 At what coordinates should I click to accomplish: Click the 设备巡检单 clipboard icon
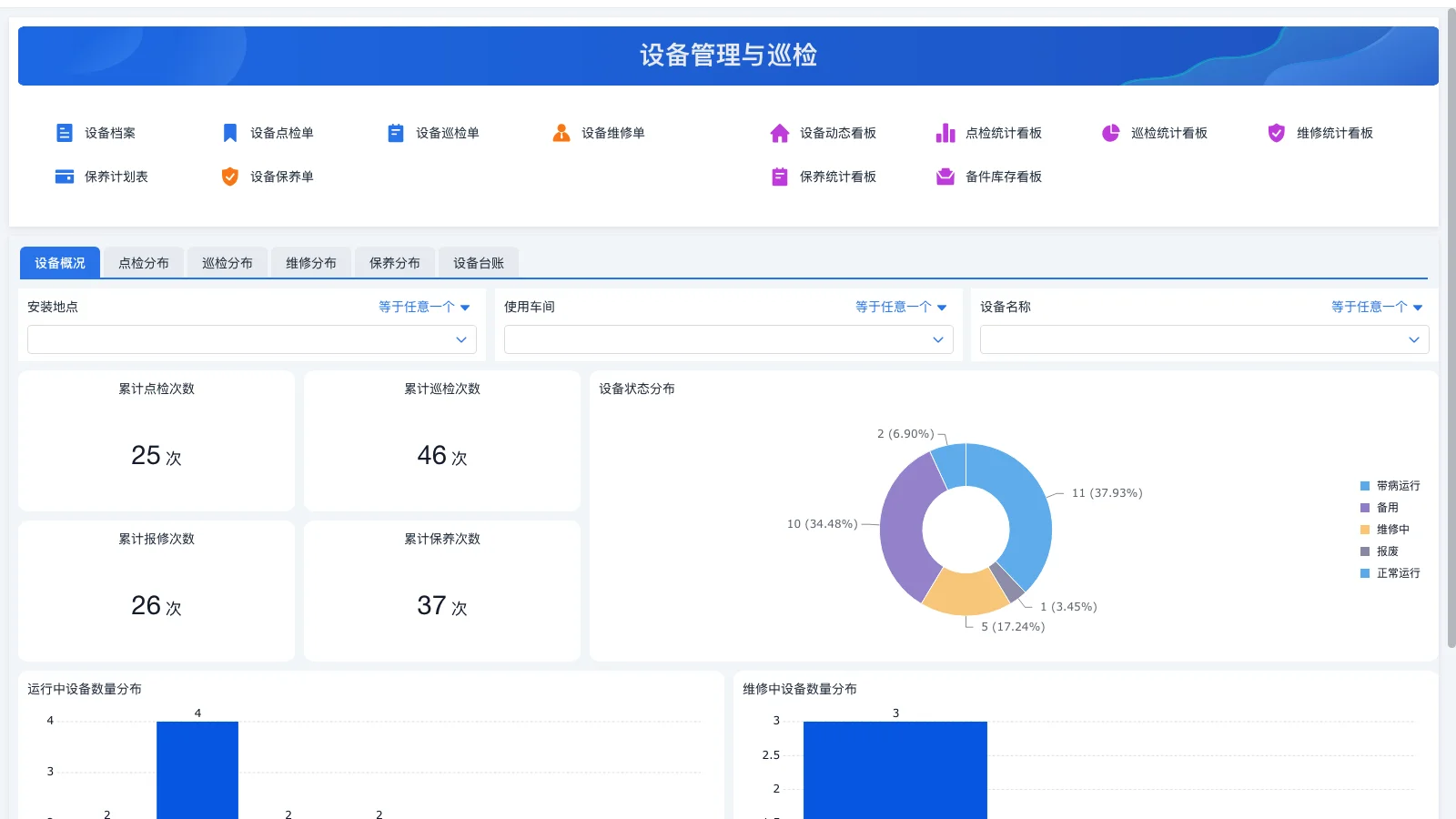396,133
